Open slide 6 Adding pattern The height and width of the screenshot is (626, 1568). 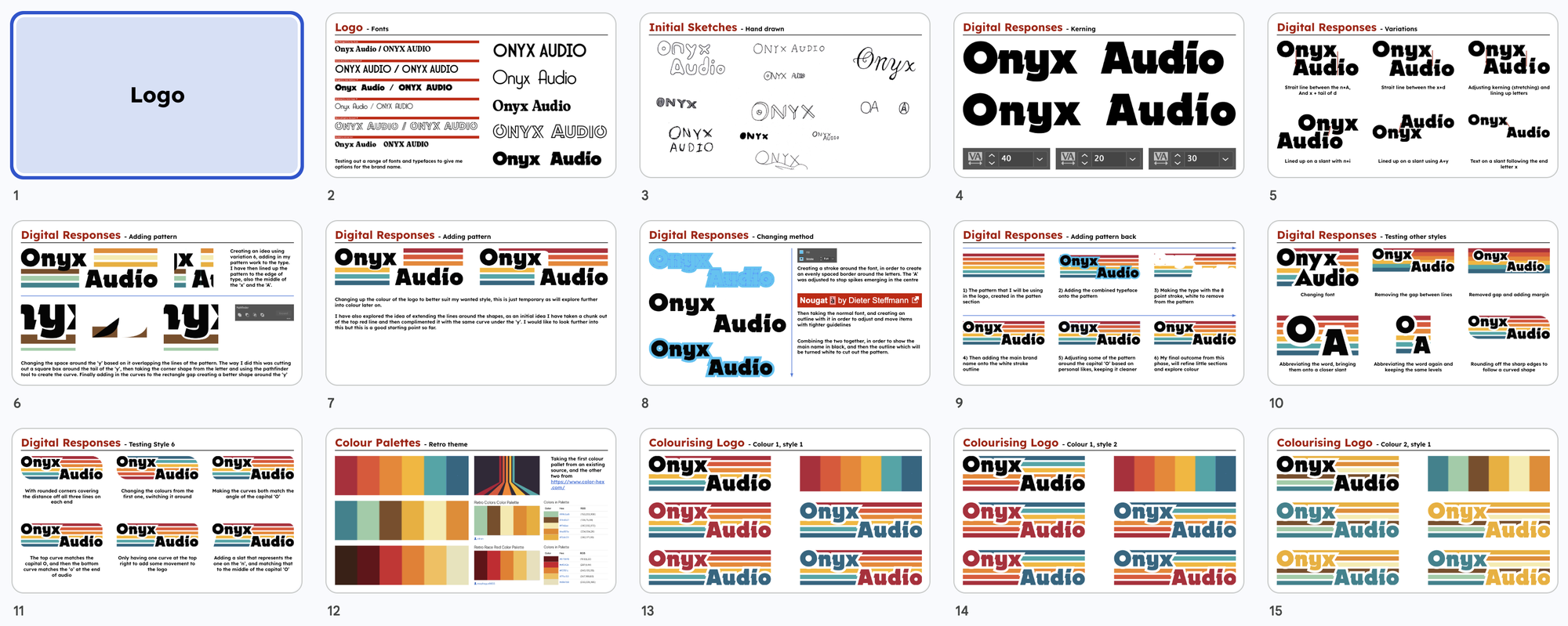157,302
